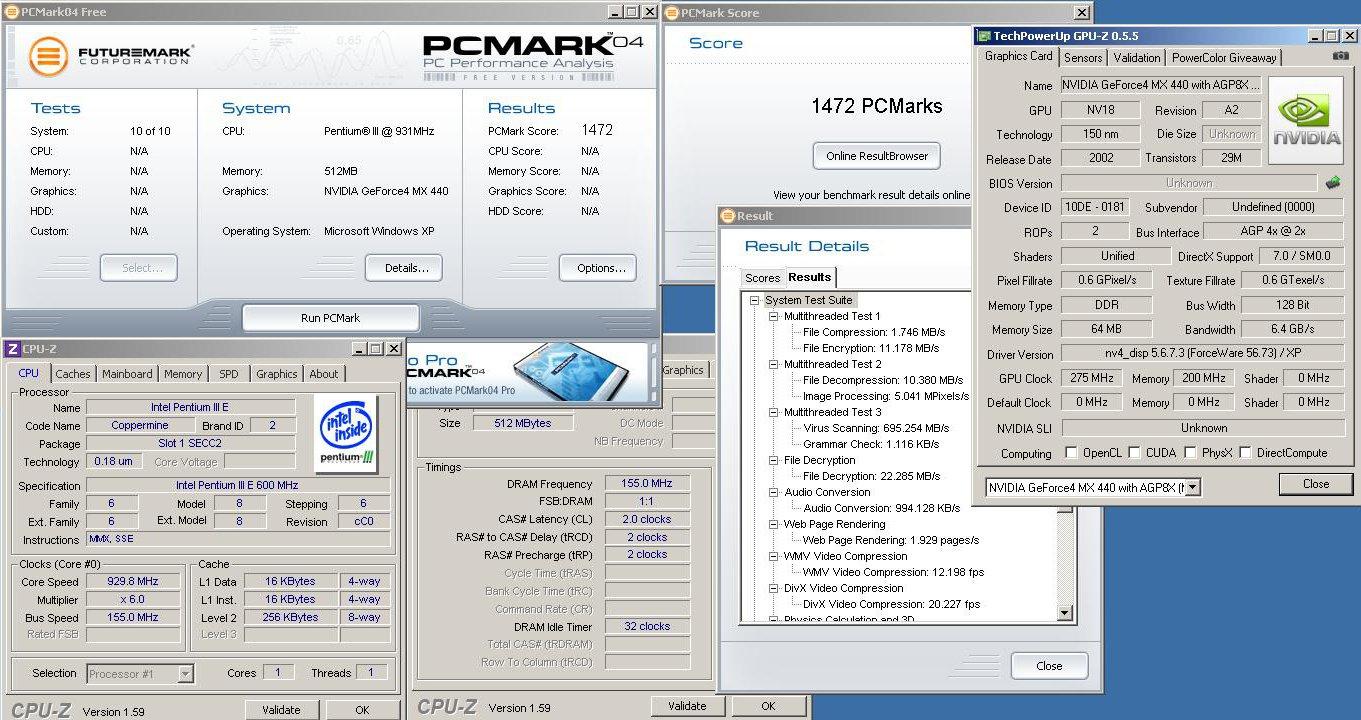Click the Result tree scrollbar down arrow
Viewport: 1361px width, 720px height.
1064,613
